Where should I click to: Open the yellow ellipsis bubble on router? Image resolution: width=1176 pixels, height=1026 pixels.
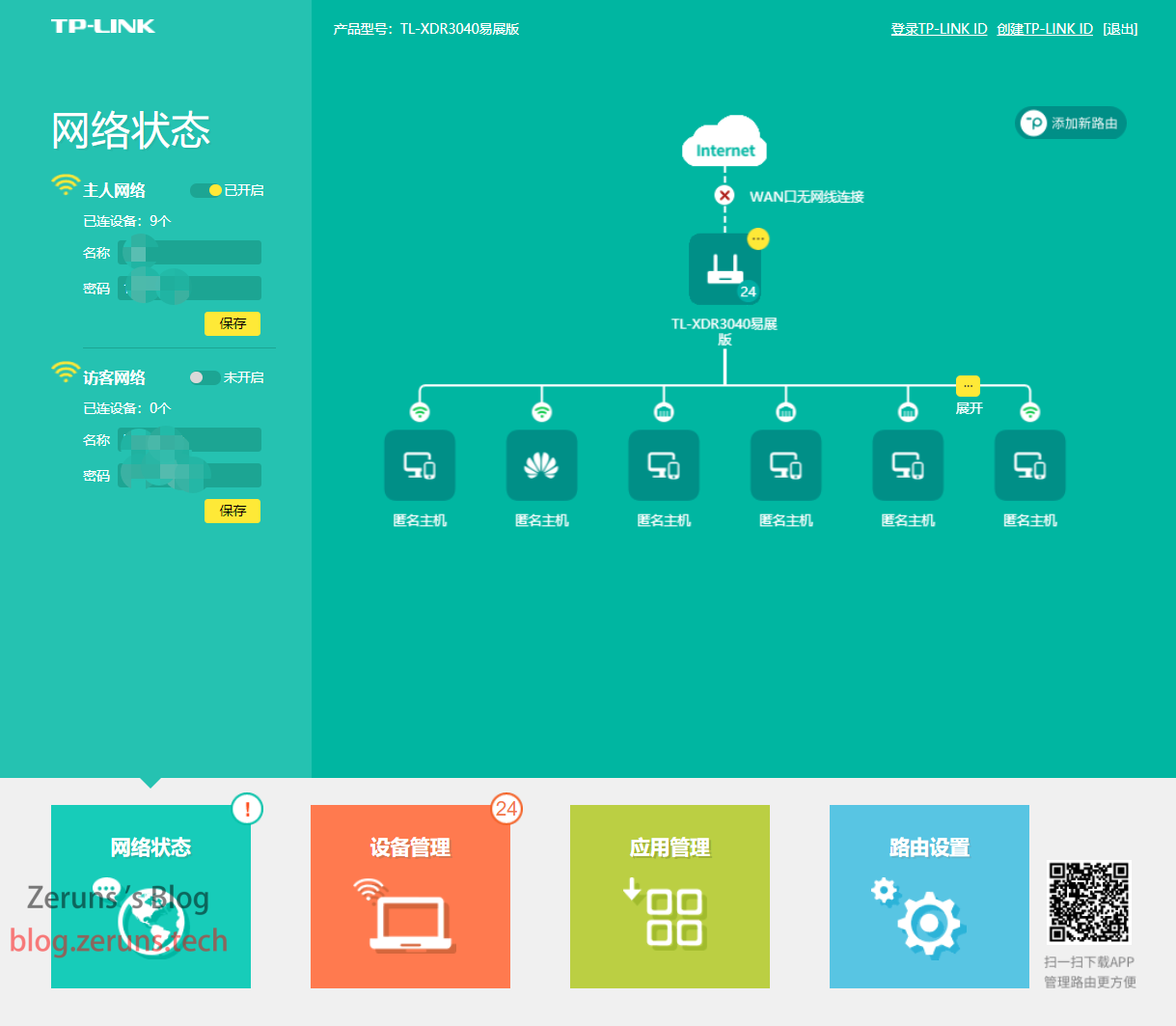coord(758,238)
